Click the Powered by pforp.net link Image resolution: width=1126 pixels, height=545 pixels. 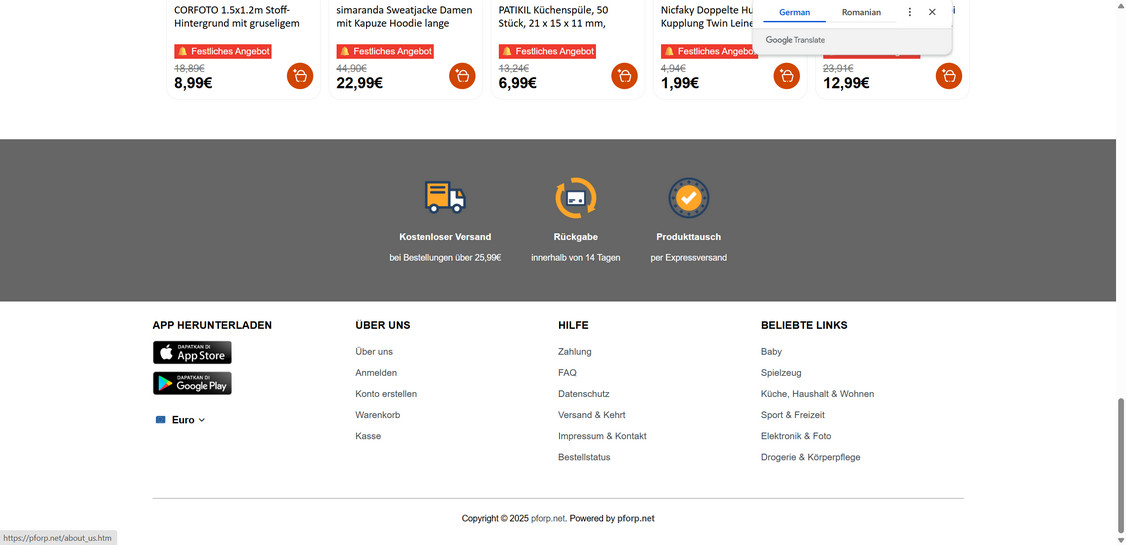pyautogui.click(x=636, y=518)
